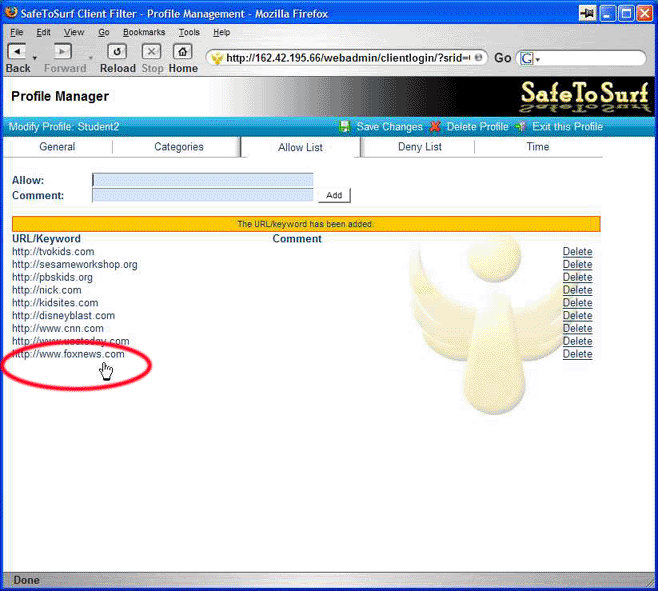The height and width of the screenshot is (591, 658).
Task: Click the Home toolbar icon
Action: click(x=183, y=51)
